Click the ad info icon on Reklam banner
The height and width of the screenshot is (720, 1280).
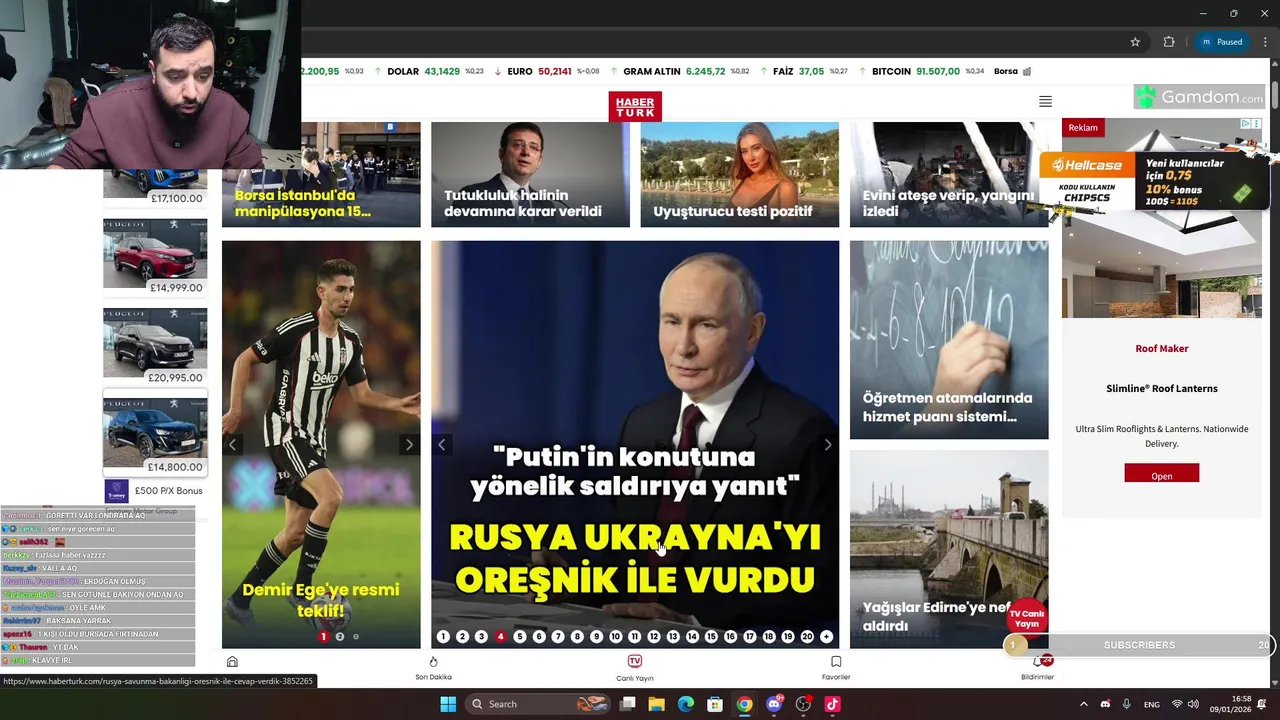[x=1246, y=124]
